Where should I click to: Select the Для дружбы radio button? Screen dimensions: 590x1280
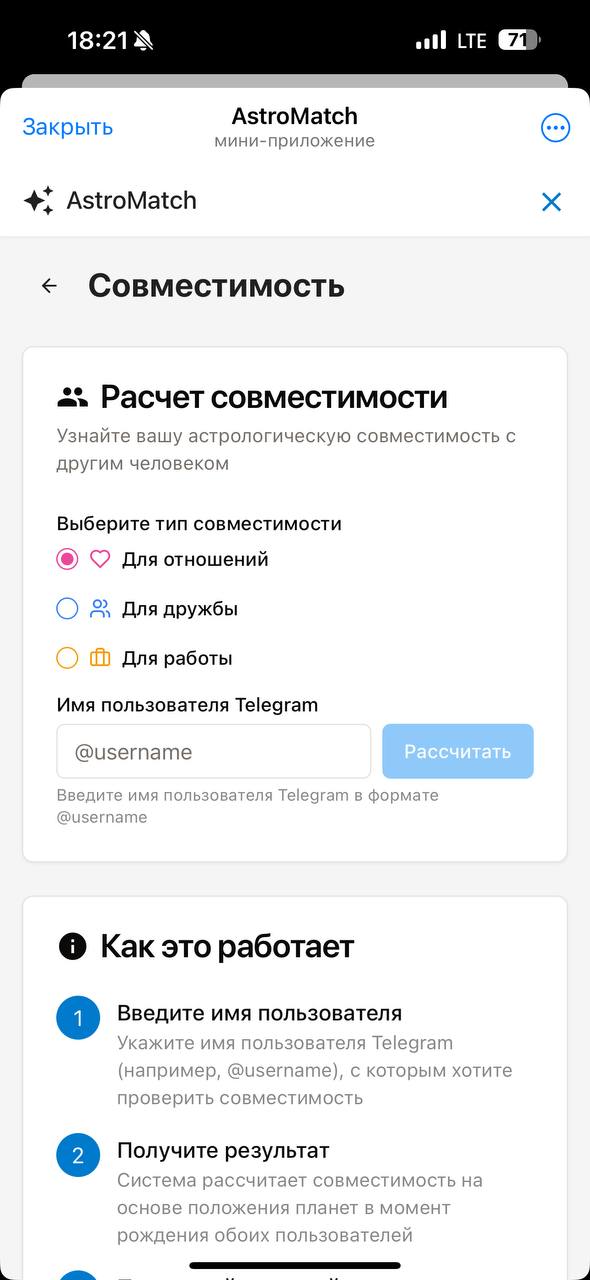[65, 608]
